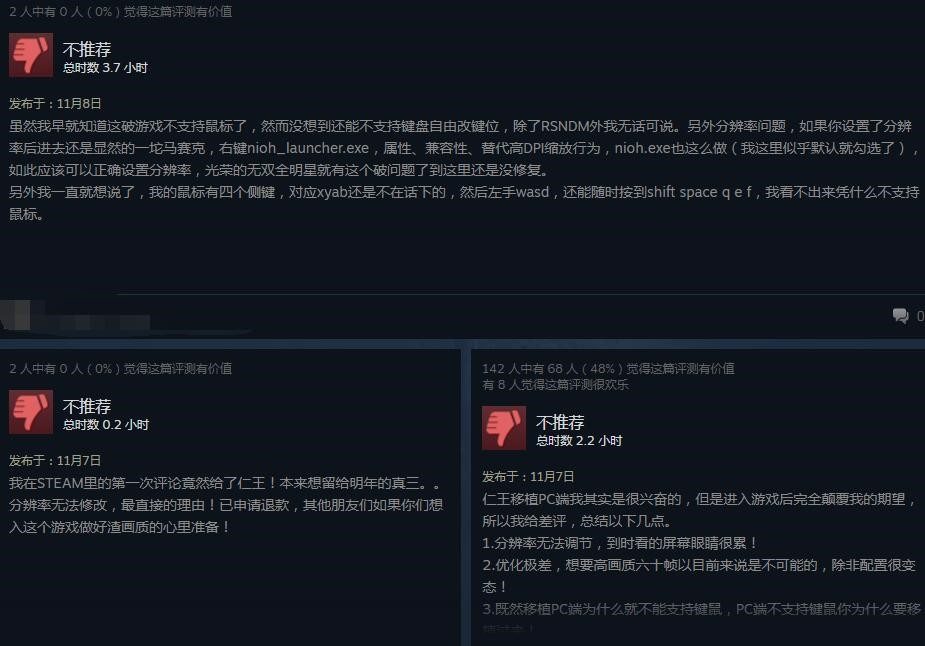
Task: Click line starting 如此应该可以正确设置分辨率
Action: (x=278, y=170)
